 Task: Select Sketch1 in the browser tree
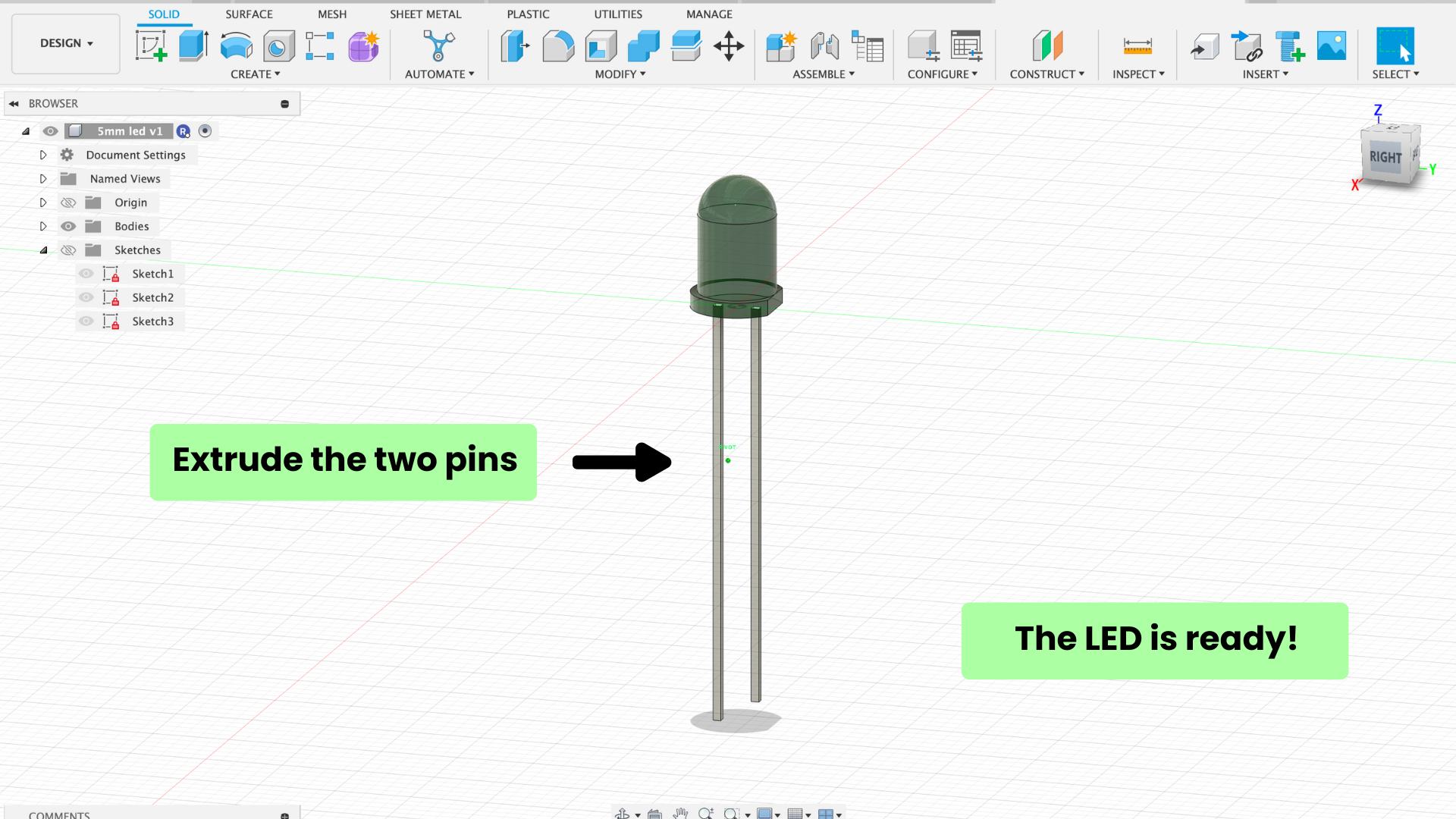(152, 274)
